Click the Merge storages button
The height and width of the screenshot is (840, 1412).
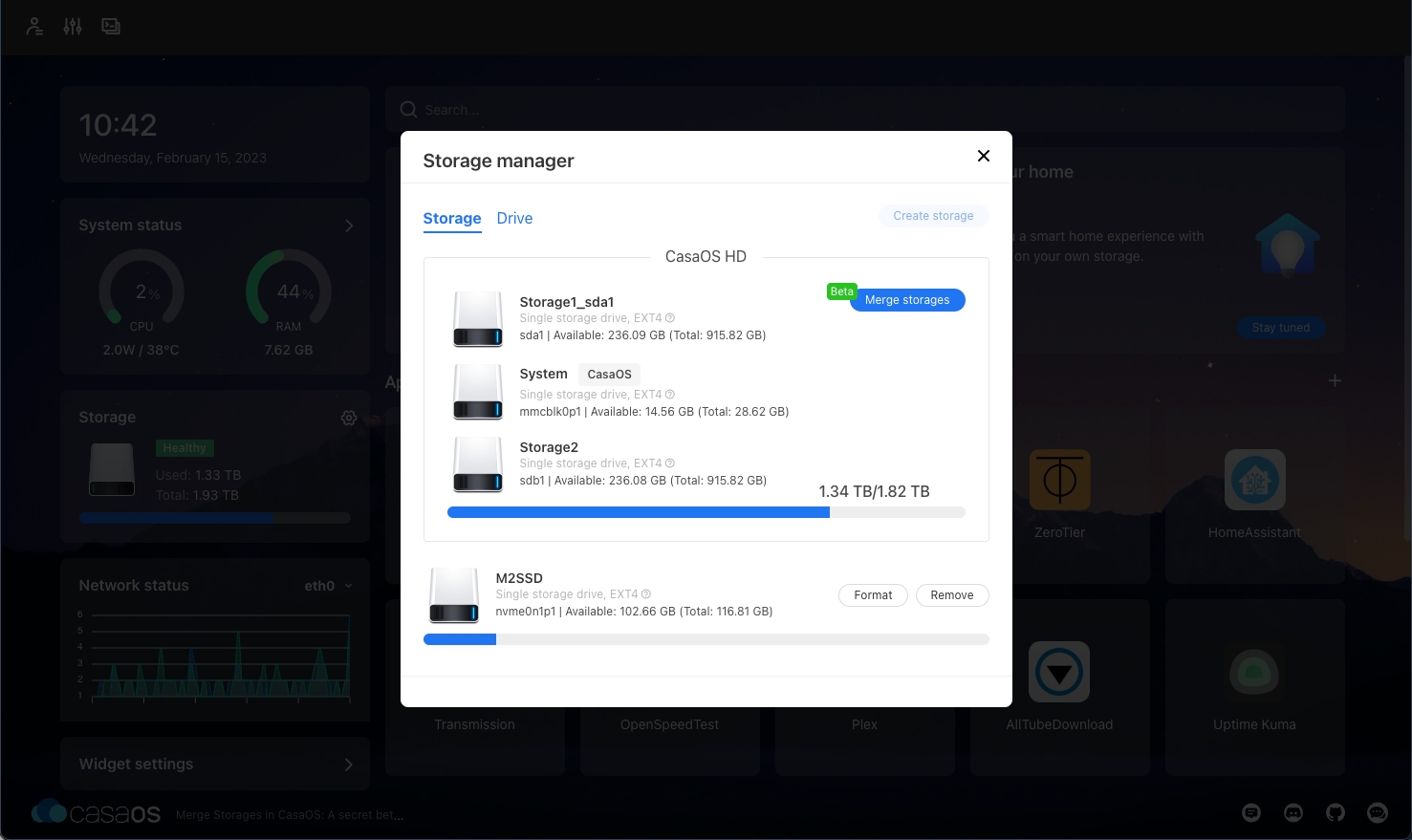click(x=907, y=300)
